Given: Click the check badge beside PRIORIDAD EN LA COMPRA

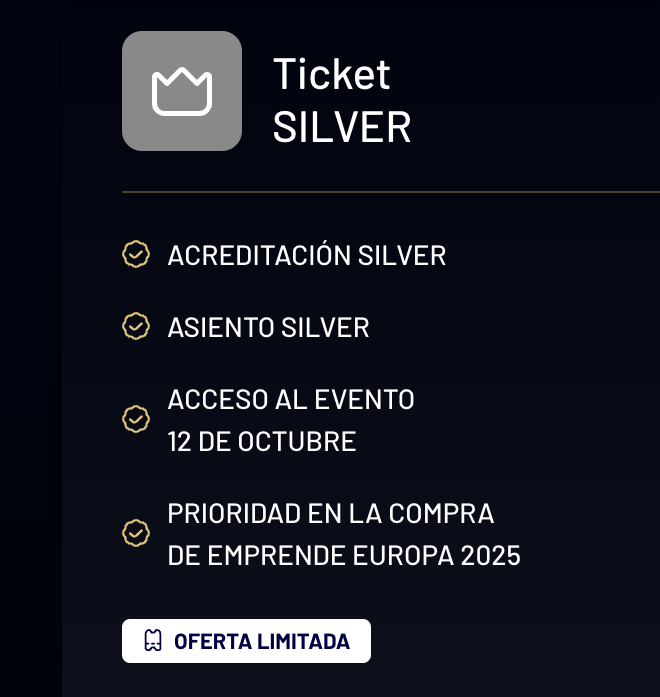Looking at the screenshot, I should pyautogui.click(x=136, y=533).
